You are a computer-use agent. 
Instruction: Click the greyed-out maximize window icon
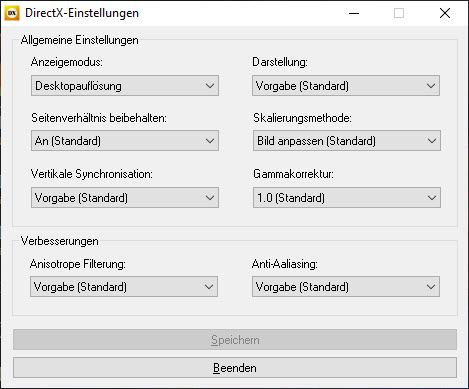tap(399, 13)
